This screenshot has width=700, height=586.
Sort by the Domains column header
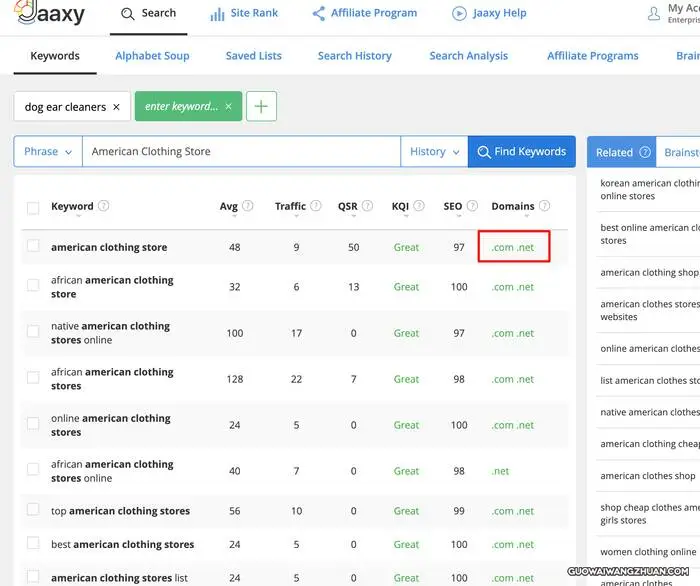coord(512,206)
